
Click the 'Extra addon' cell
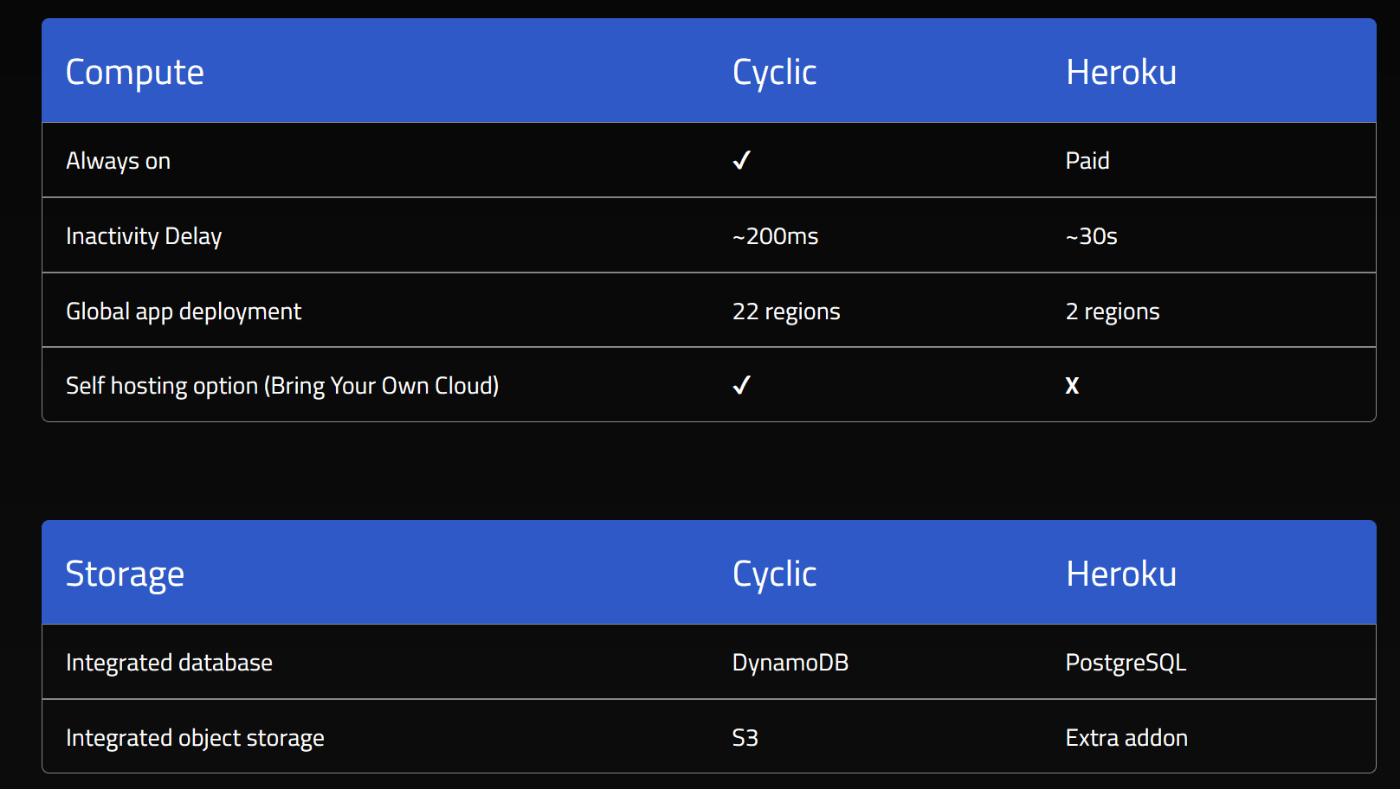coord(1127,738)
